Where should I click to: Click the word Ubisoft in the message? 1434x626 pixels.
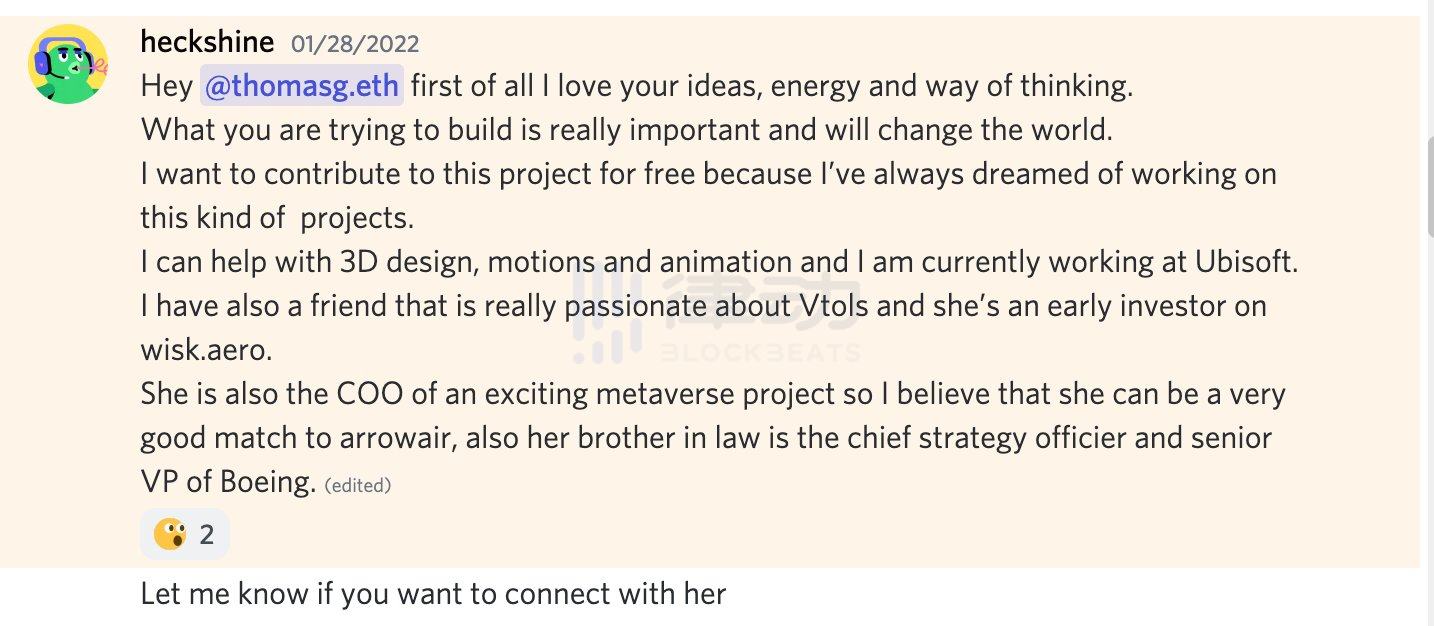click(x=1246, y=262)
